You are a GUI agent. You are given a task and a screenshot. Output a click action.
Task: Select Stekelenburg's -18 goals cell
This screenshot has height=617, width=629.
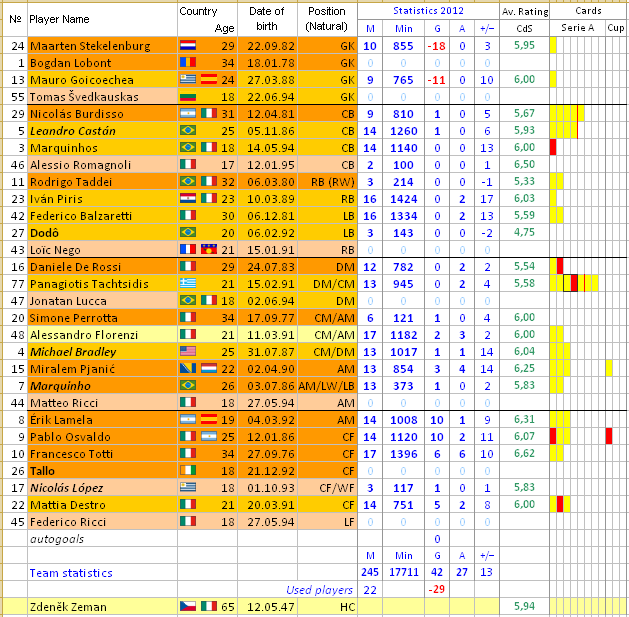(437, 46)
